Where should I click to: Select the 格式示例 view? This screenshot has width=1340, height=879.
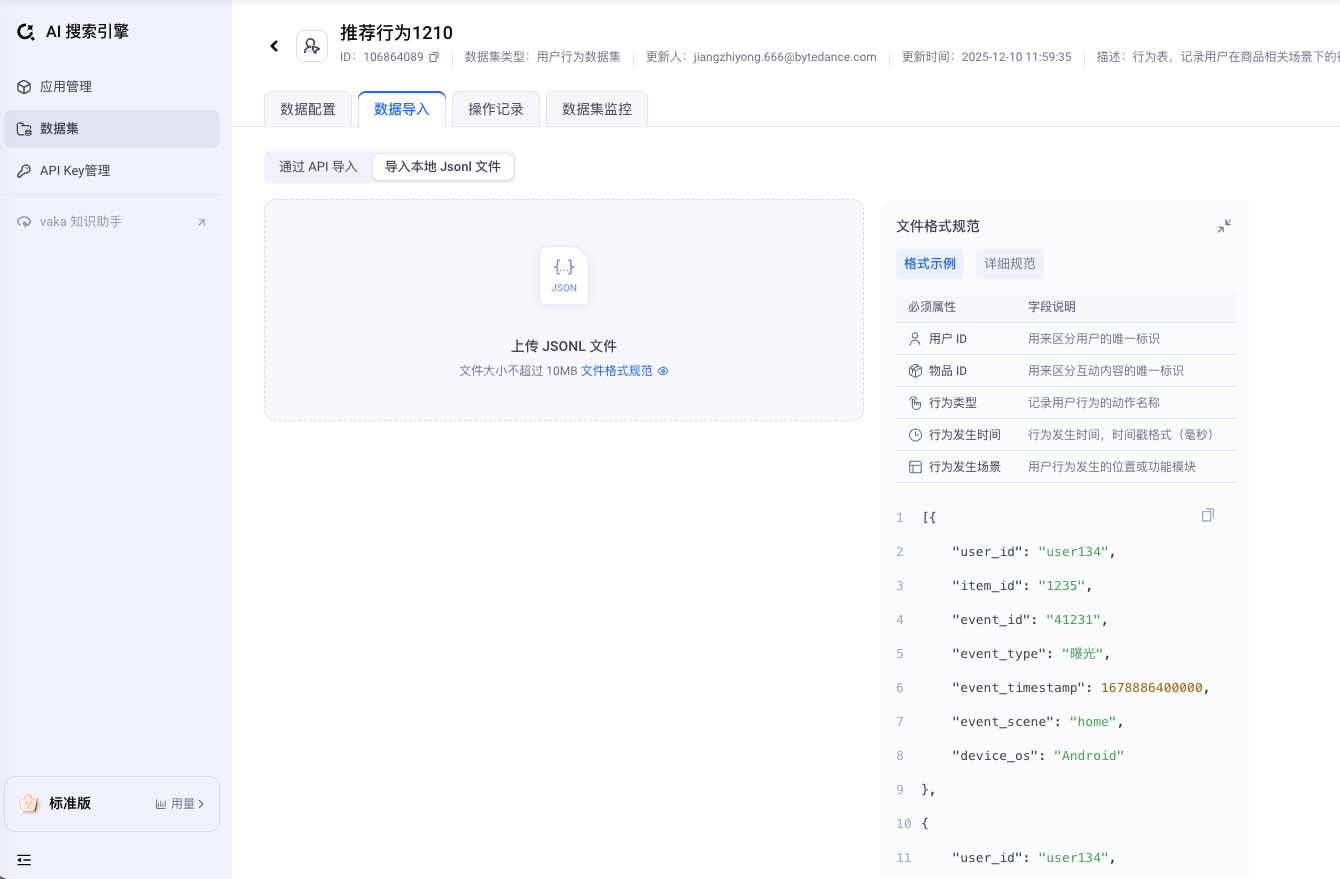coord(930,264)
